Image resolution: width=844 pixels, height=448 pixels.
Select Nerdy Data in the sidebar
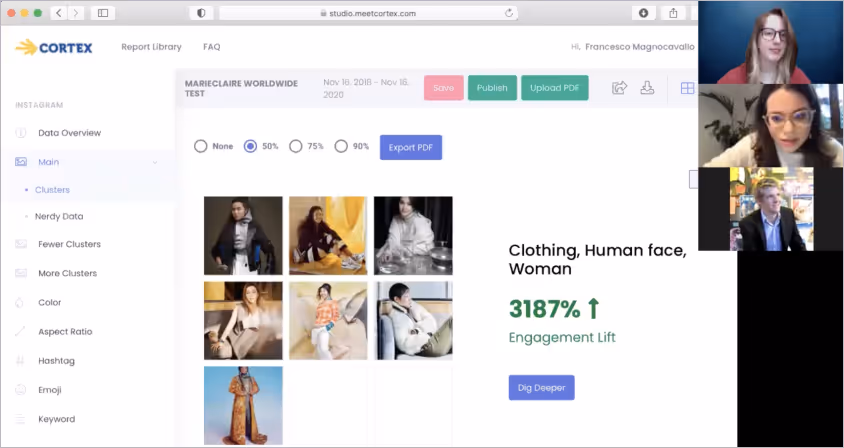(59, 216)
